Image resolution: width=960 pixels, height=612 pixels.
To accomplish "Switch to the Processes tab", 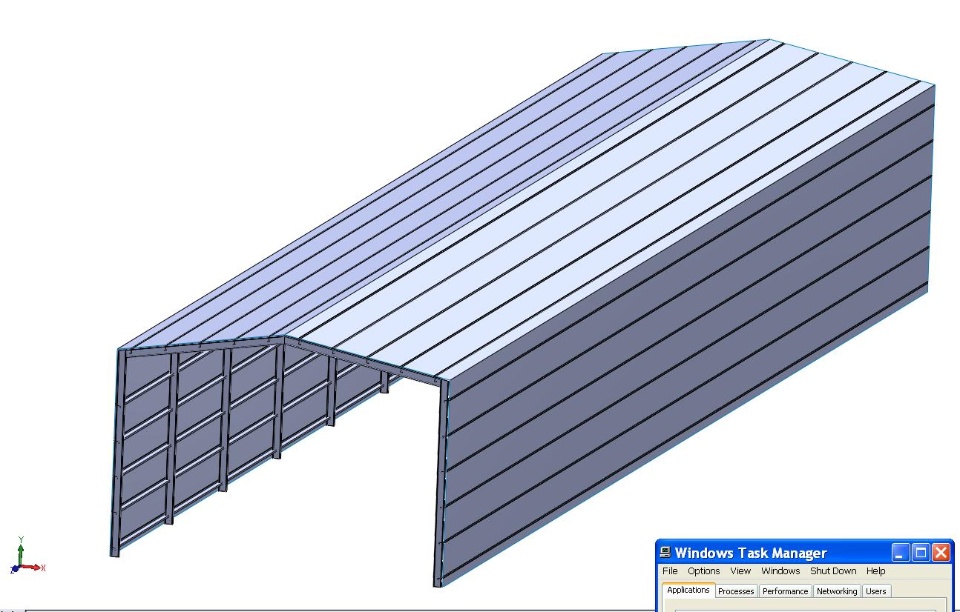I will 736,591.
